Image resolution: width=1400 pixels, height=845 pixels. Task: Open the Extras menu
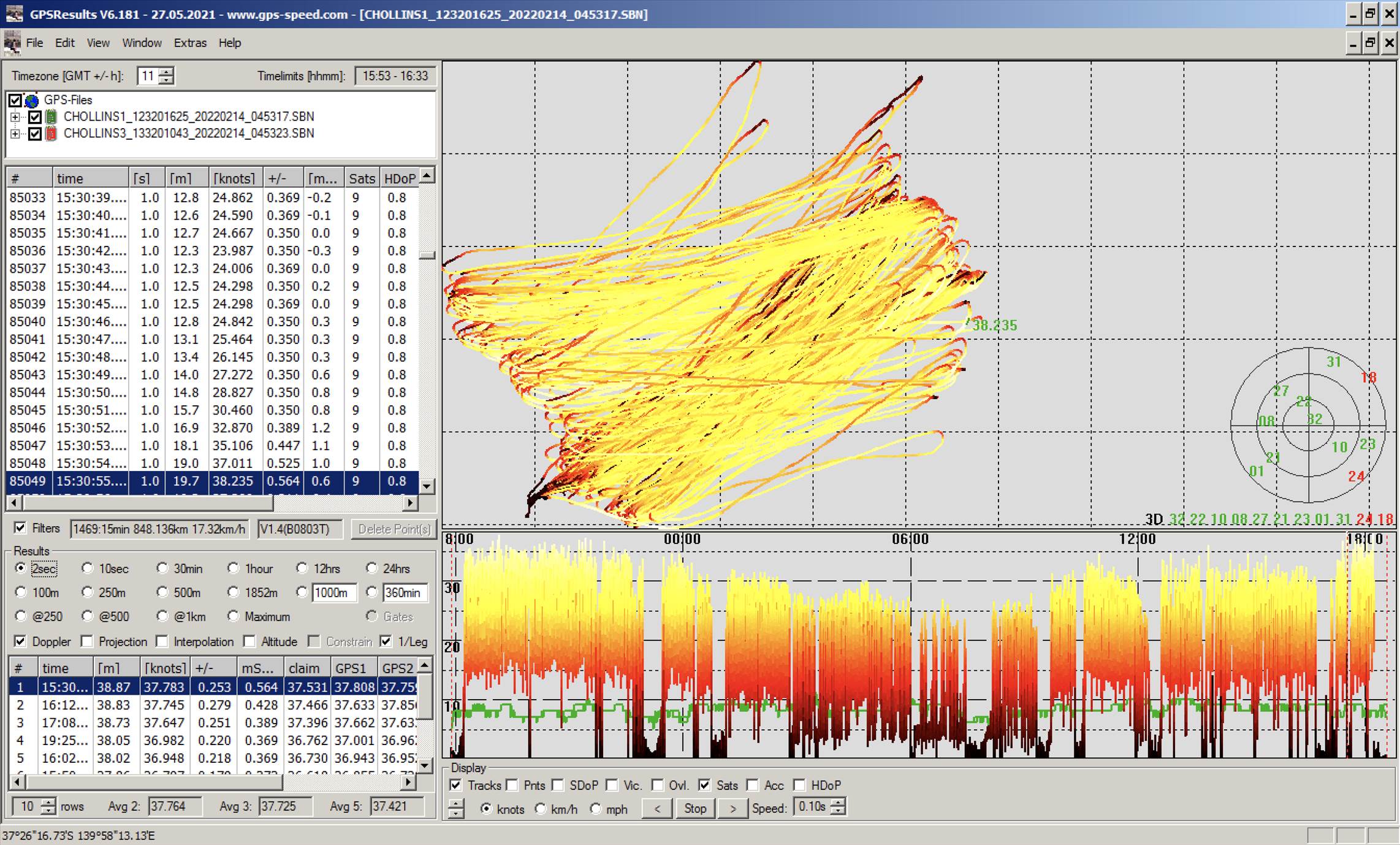pos(189,43)
